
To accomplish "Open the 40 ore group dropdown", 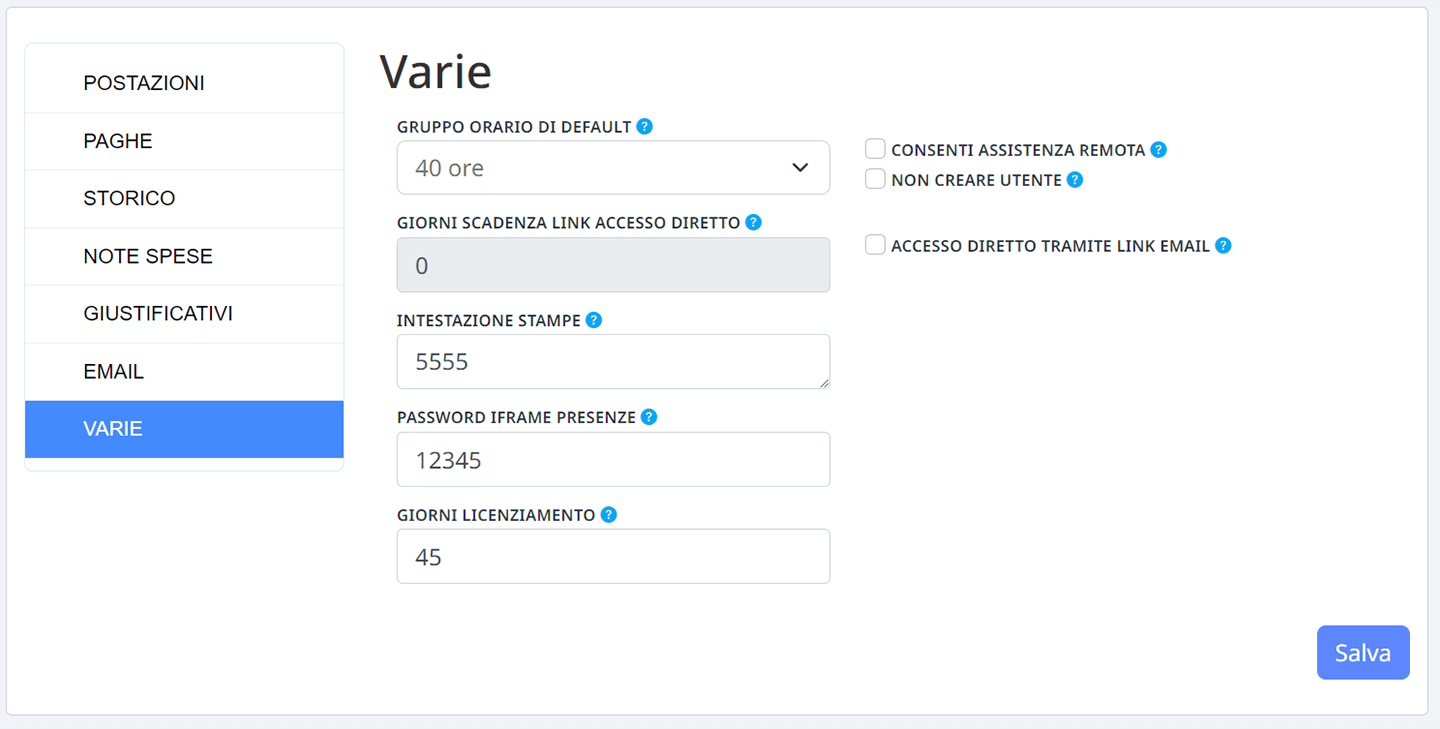I will coord(613,167).
